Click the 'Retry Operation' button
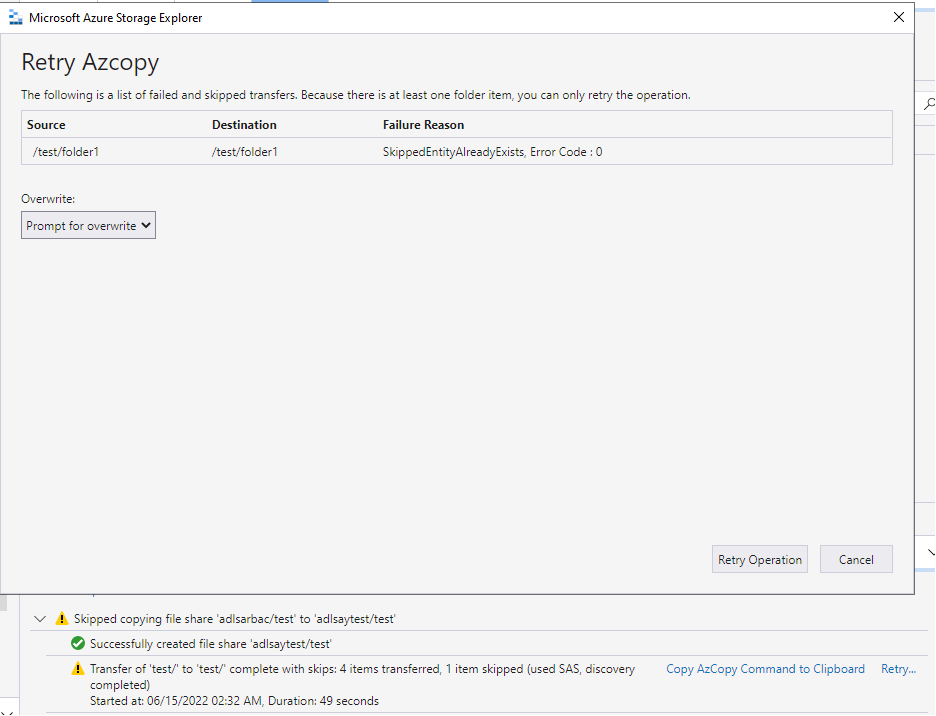936x716 pixels. [x=760, y=559]
